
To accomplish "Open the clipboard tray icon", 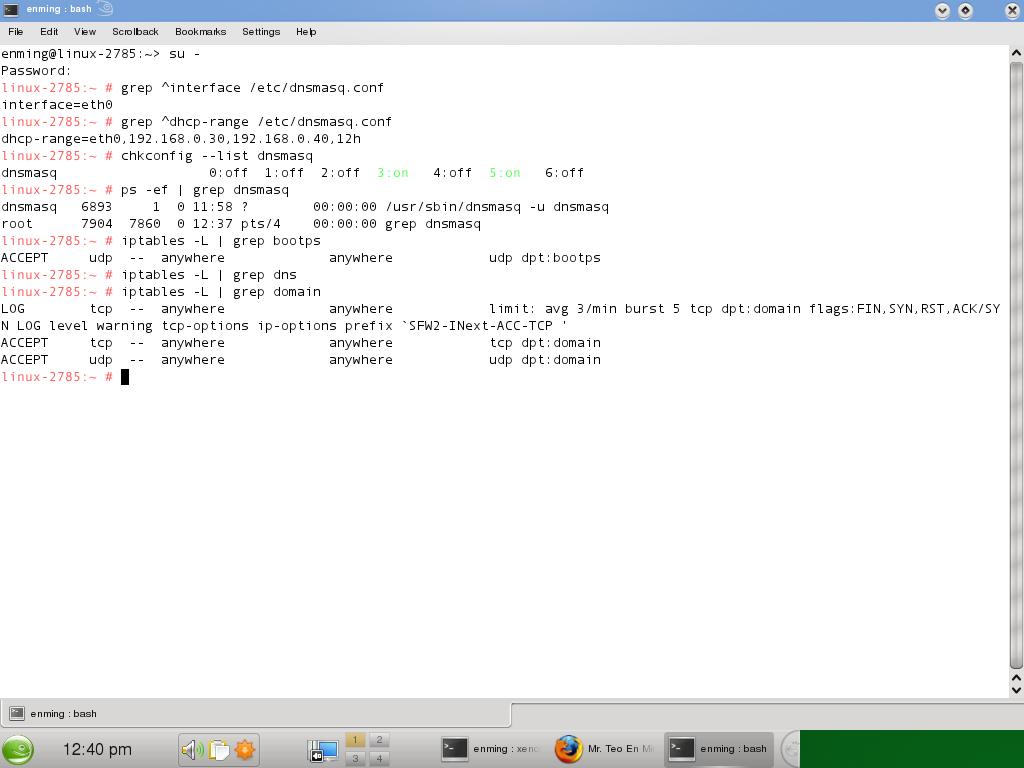I will [x=219, y=750].
